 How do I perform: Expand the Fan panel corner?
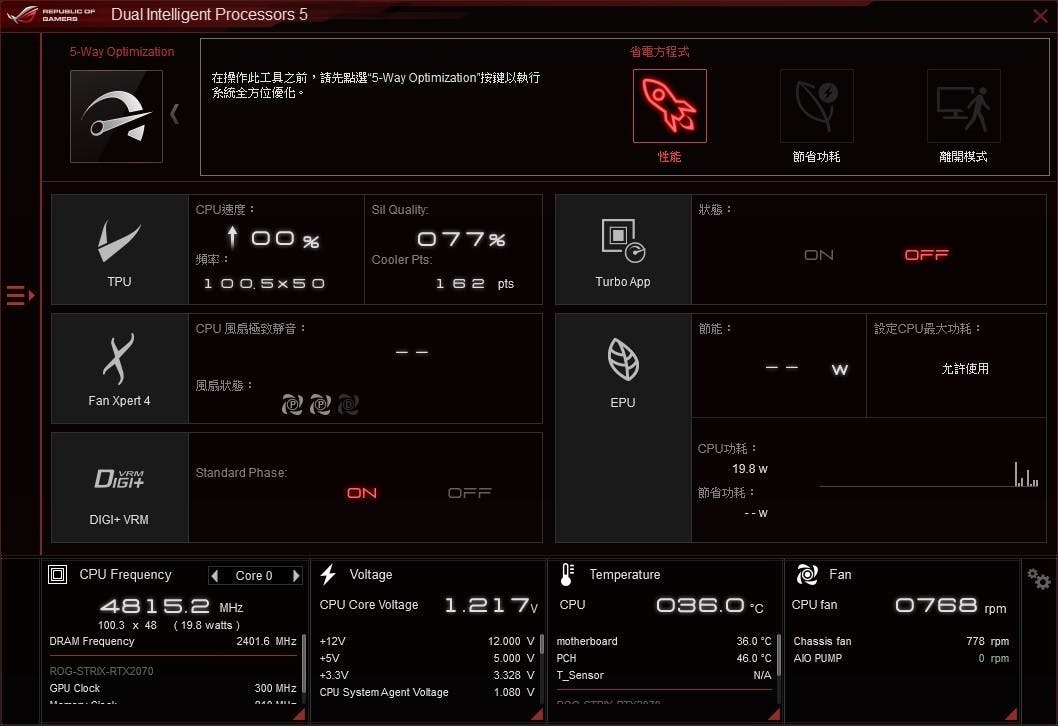point(1011,714)
